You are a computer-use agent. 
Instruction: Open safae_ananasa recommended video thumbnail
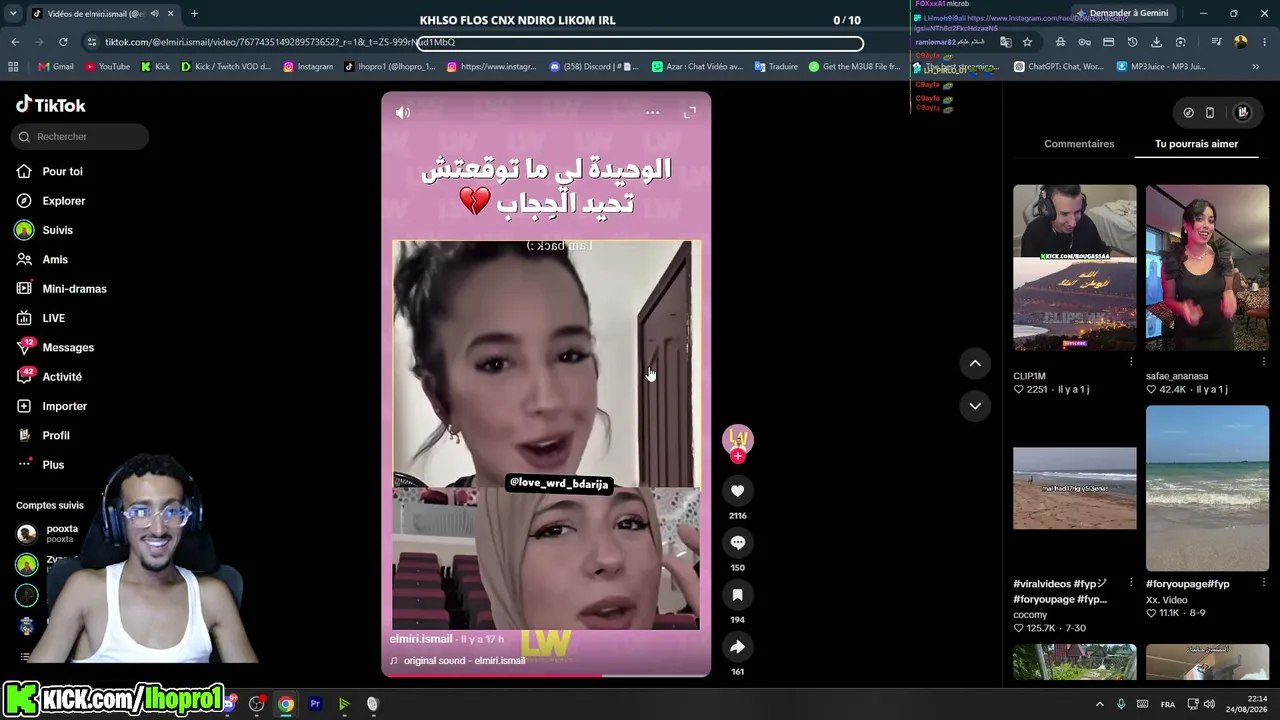click(x=1207, y=267)
